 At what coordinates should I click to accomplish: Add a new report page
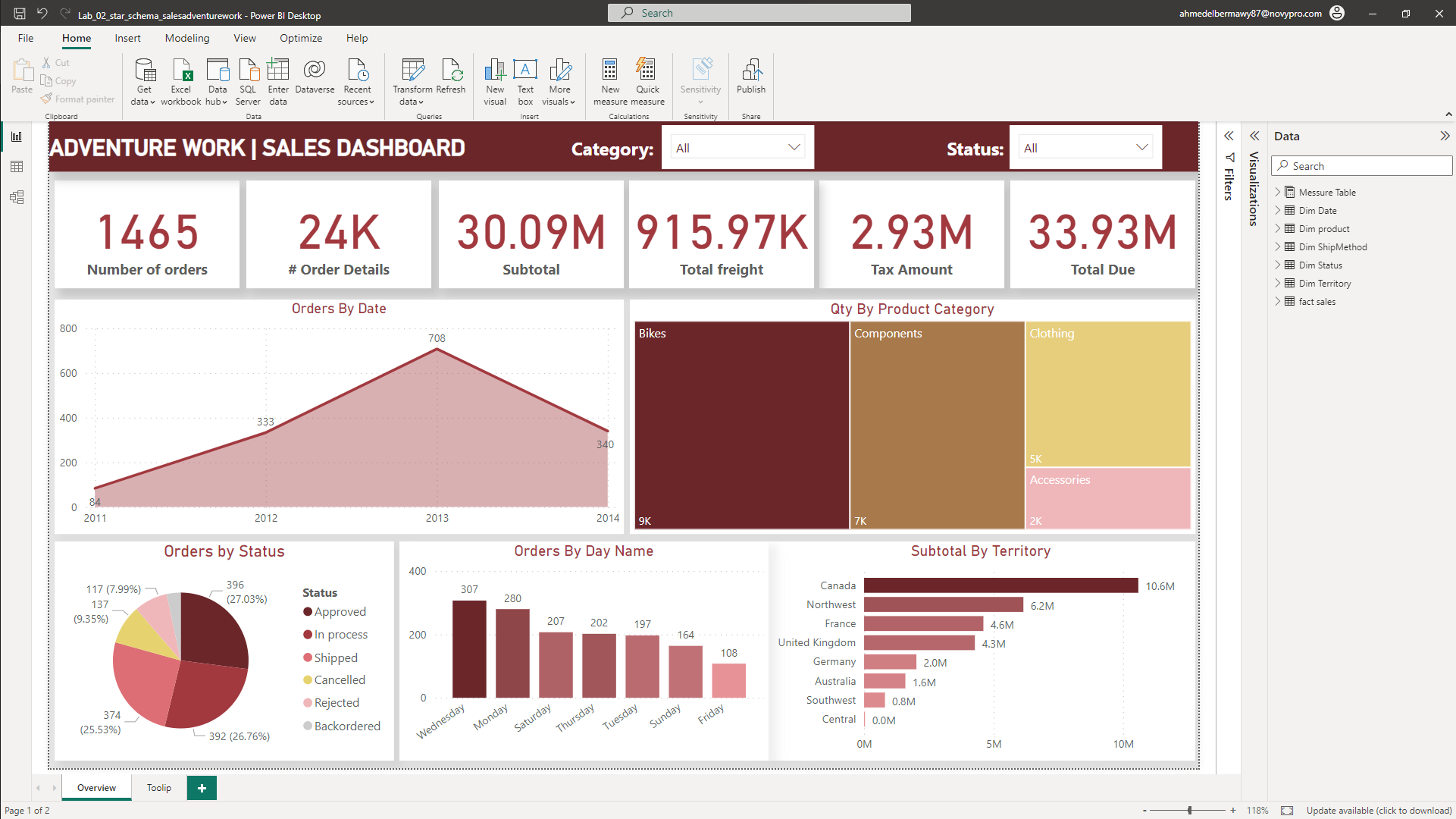click(x=202, y=788)
